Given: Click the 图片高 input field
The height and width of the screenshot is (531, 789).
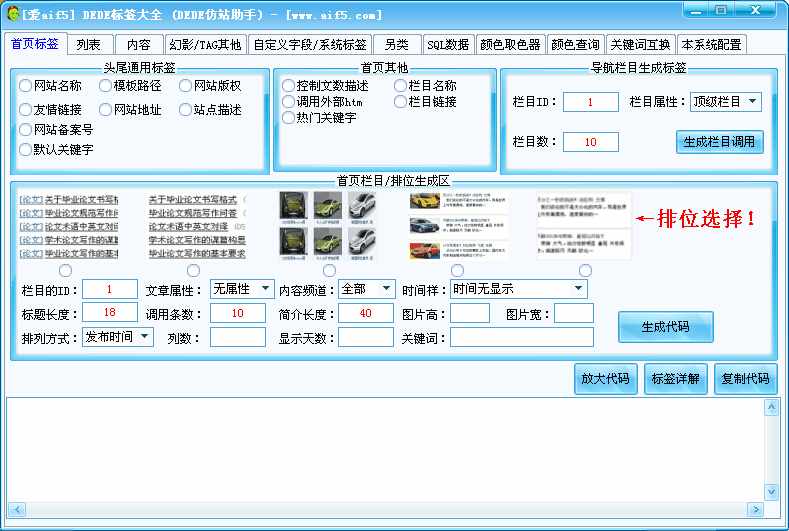Looking at the screenshot, I should click(x=470, y=313).
